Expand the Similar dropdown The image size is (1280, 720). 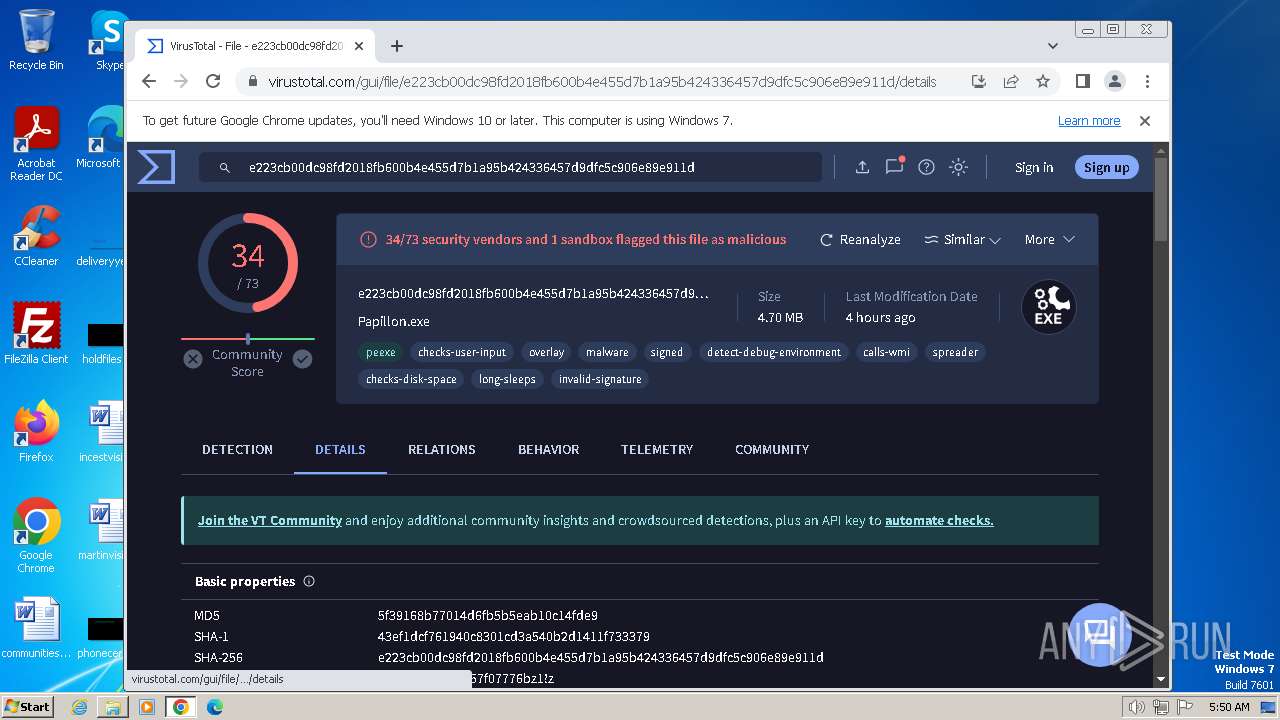point(962,240)
